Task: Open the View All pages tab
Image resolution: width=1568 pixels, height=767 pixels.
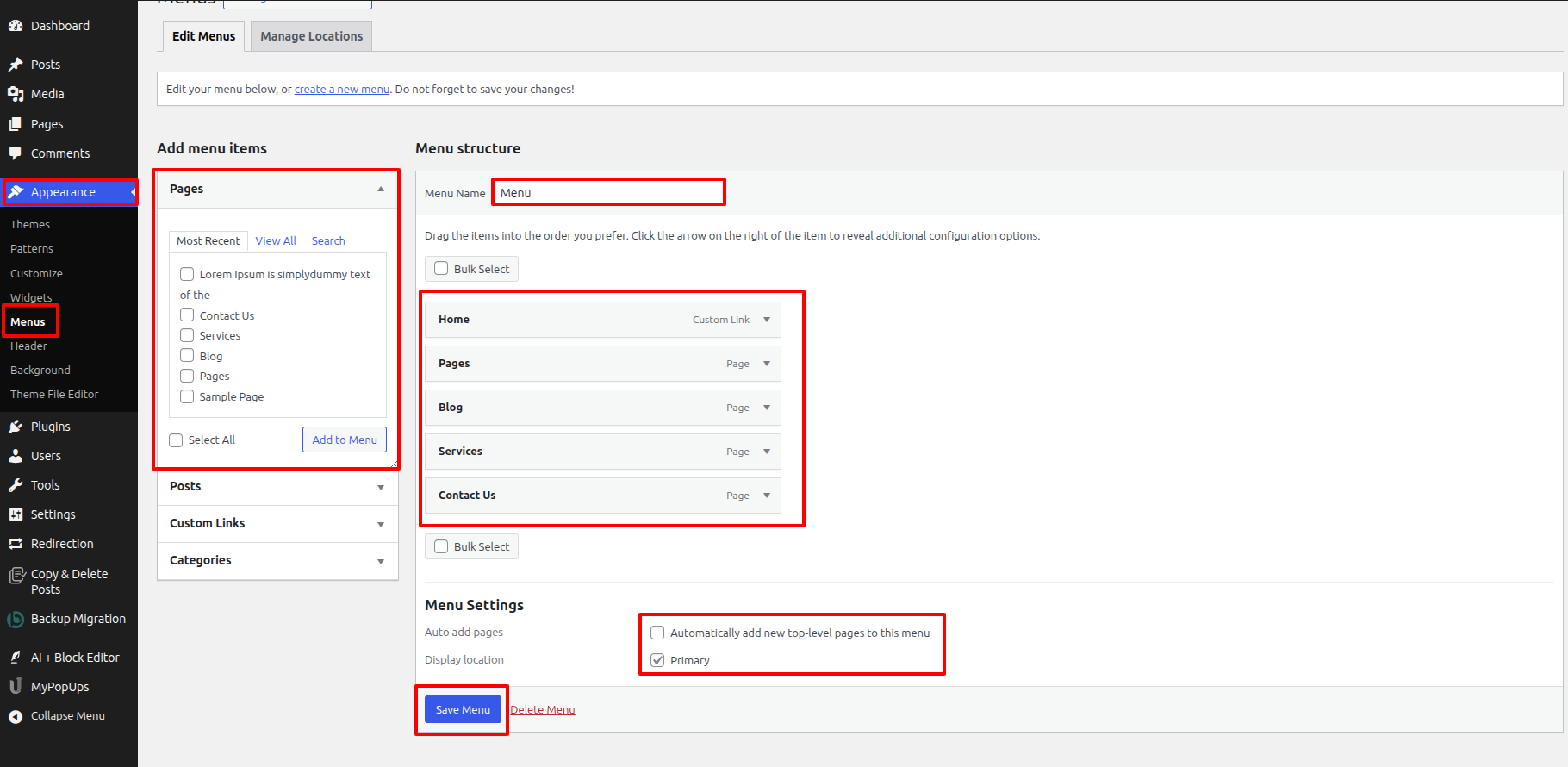Action: coord(276,241)
